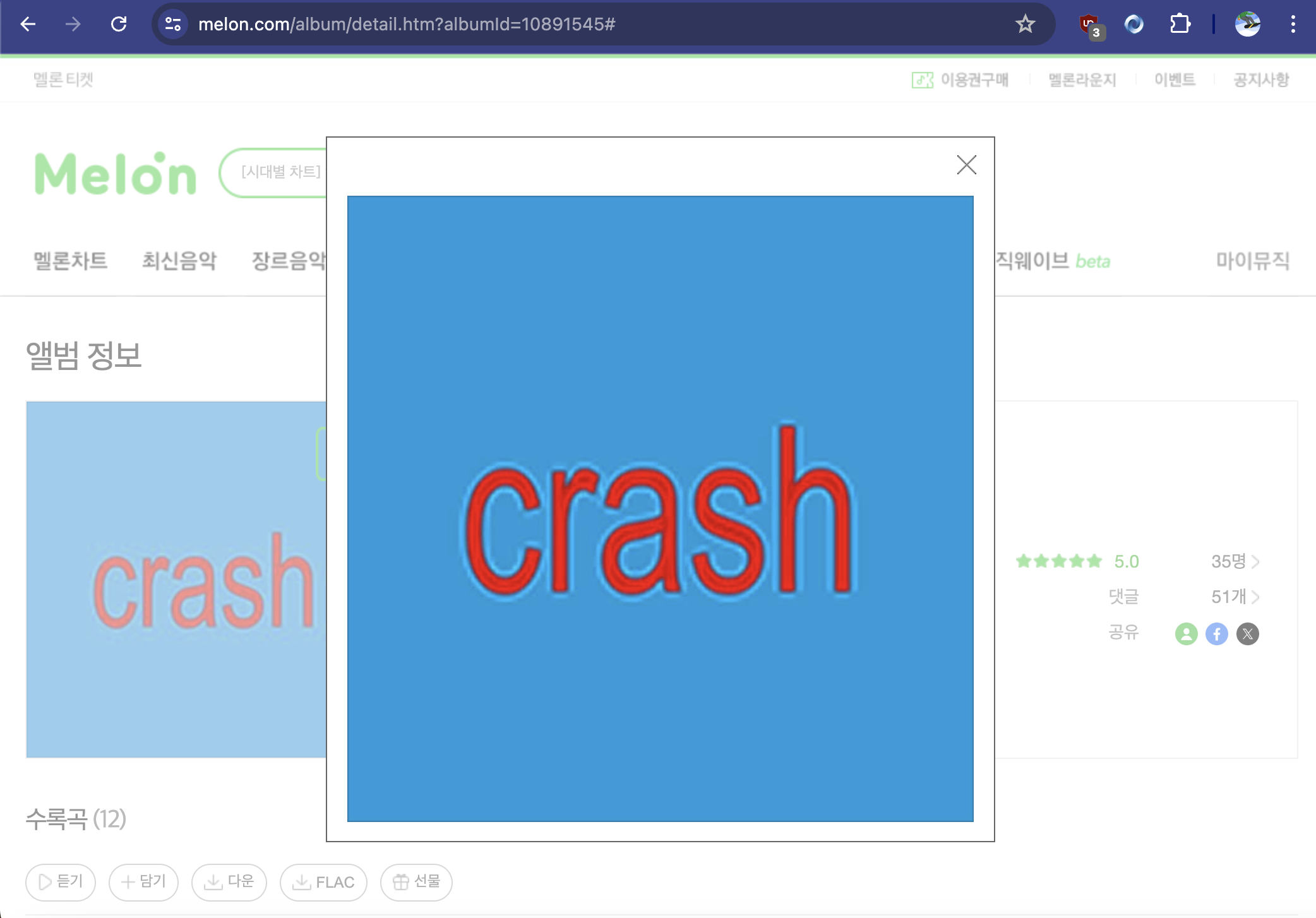
Task: Bookmark this page with star icon
Action: 1025,24
